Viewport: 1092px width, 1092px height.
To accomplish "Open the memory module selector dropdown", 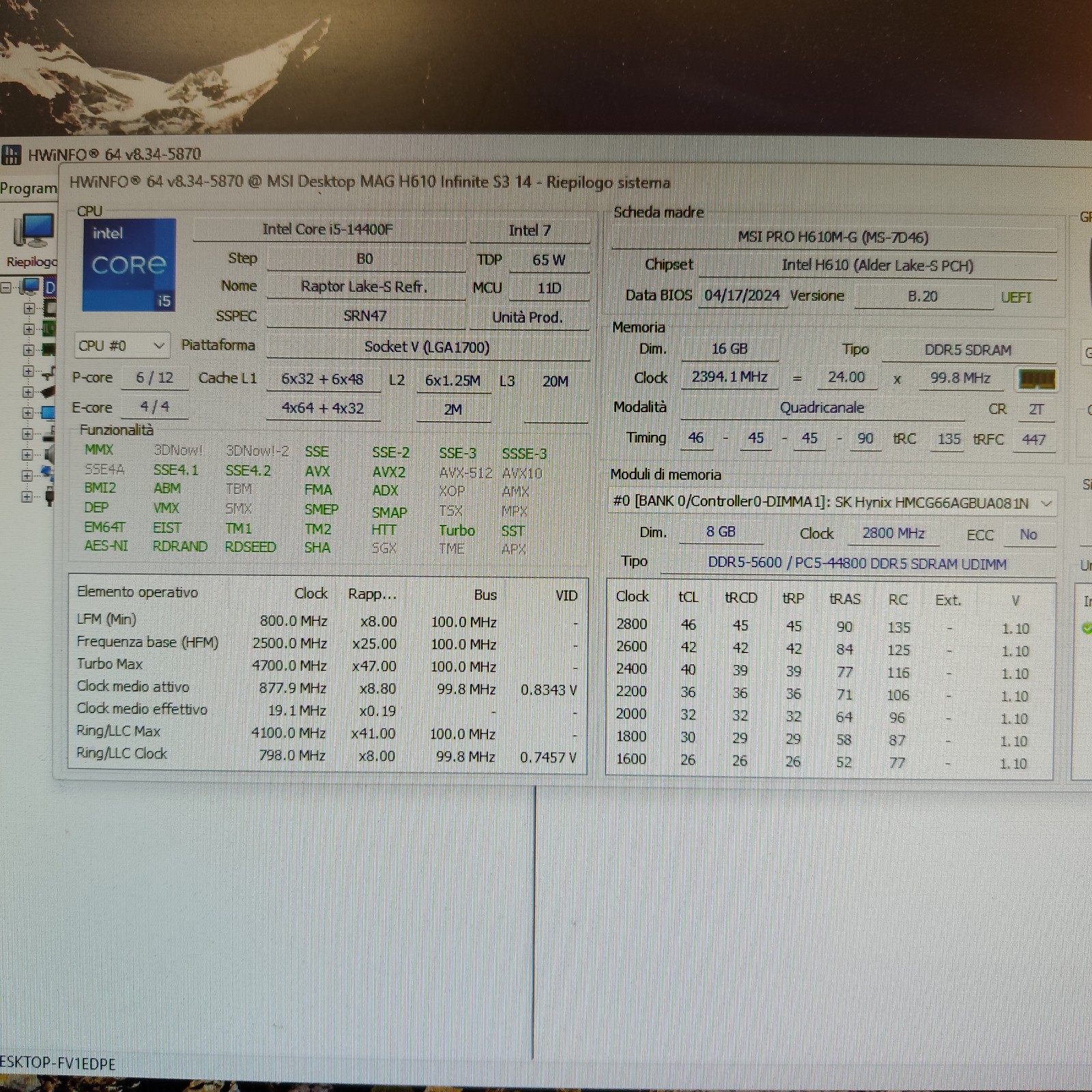I will coord(832,502).
